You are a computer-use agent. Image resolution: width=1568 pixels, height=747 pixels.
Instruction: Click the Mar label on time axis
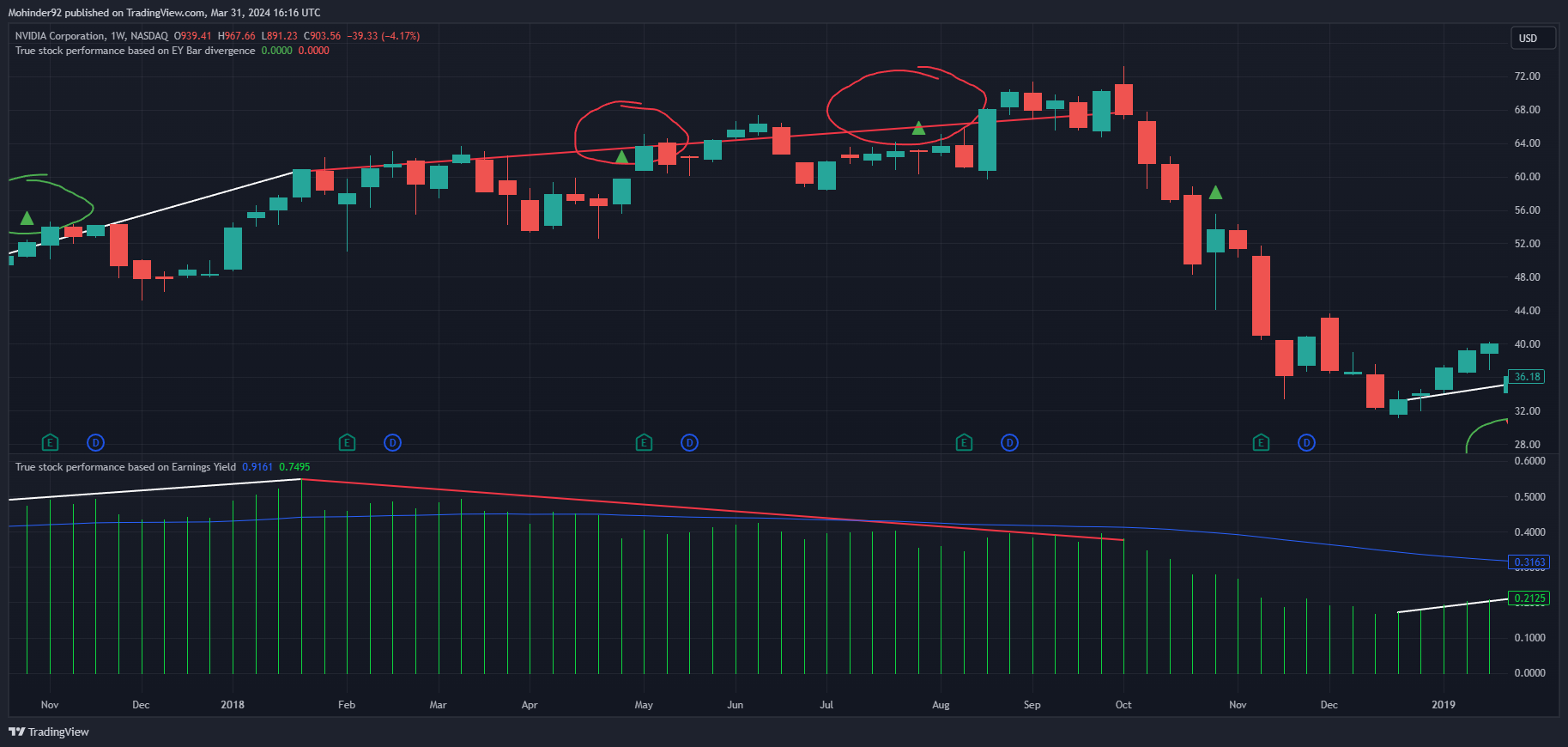point(438,705)
